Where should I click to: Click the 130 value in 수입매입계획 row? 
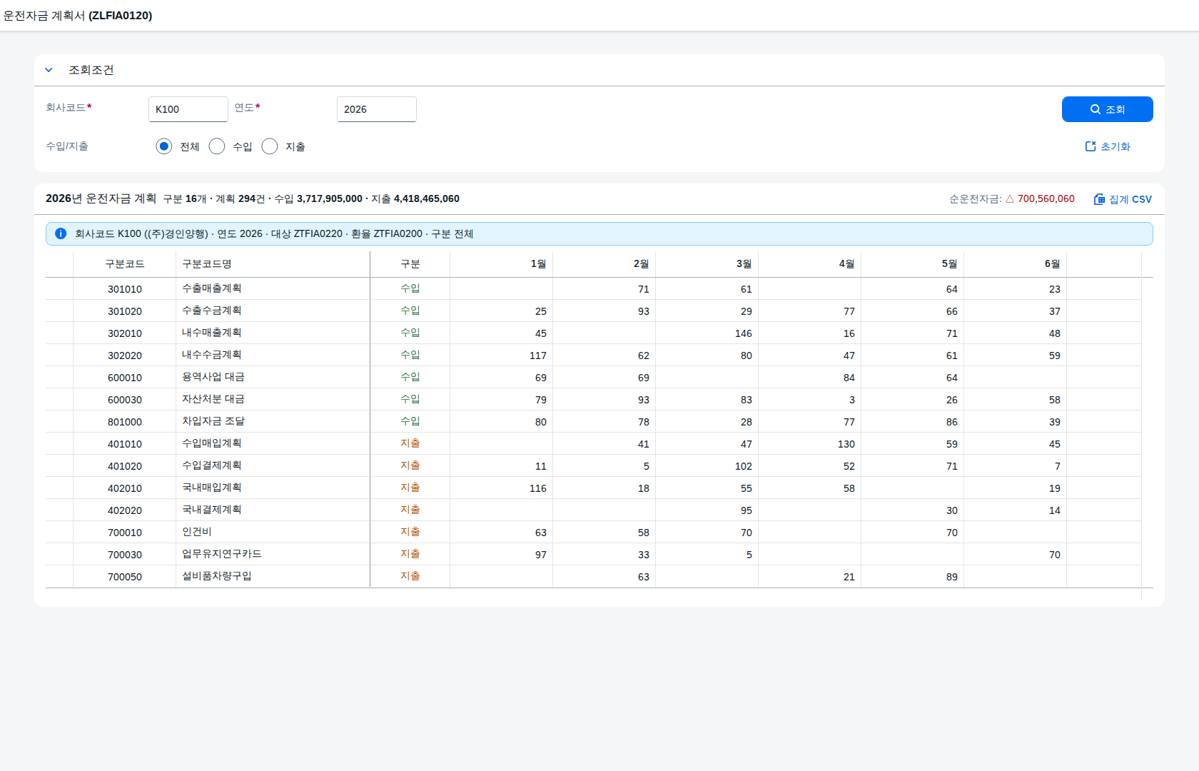[846, 444]
